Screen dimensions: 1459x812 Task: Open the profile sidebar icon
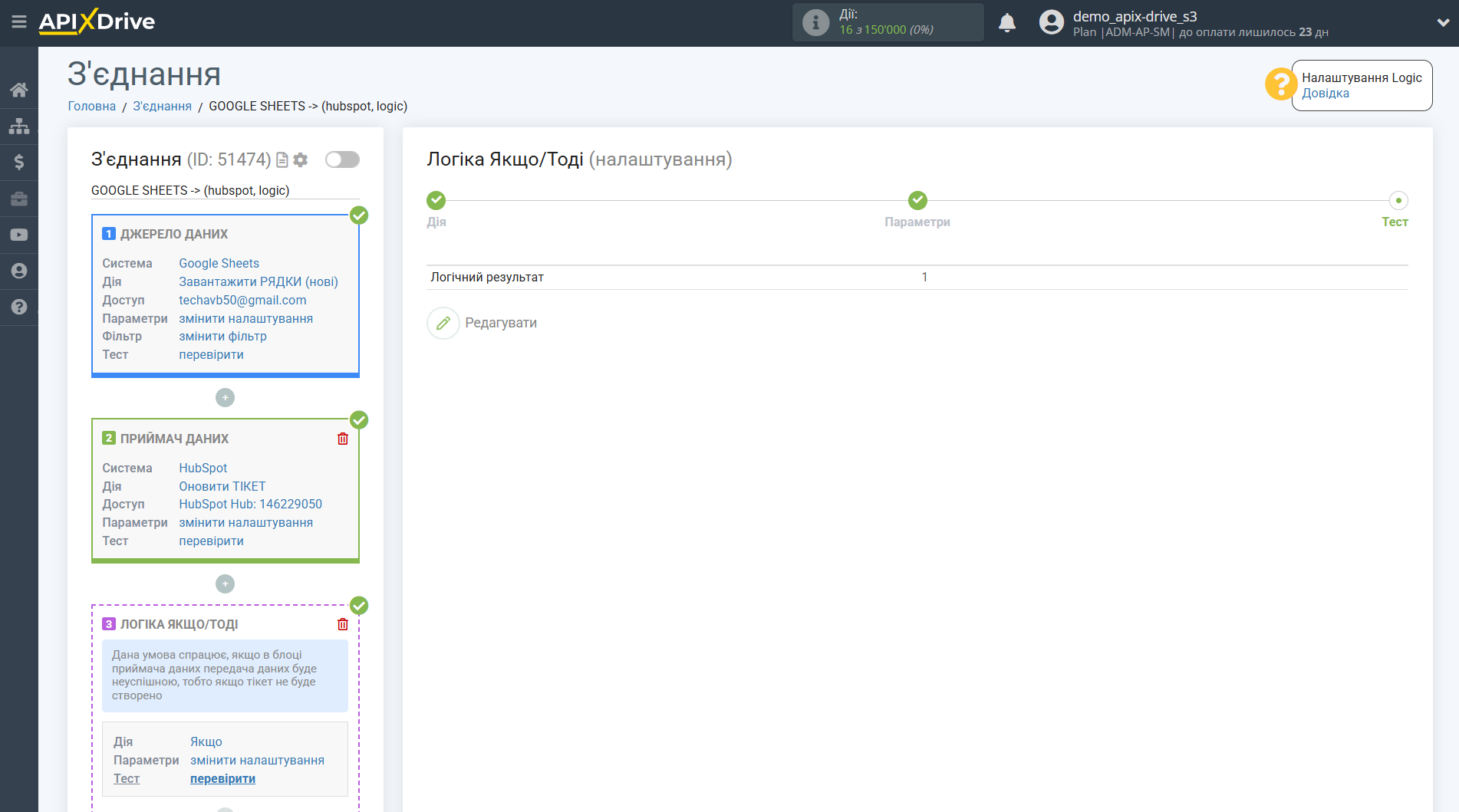tap(19, 271)
